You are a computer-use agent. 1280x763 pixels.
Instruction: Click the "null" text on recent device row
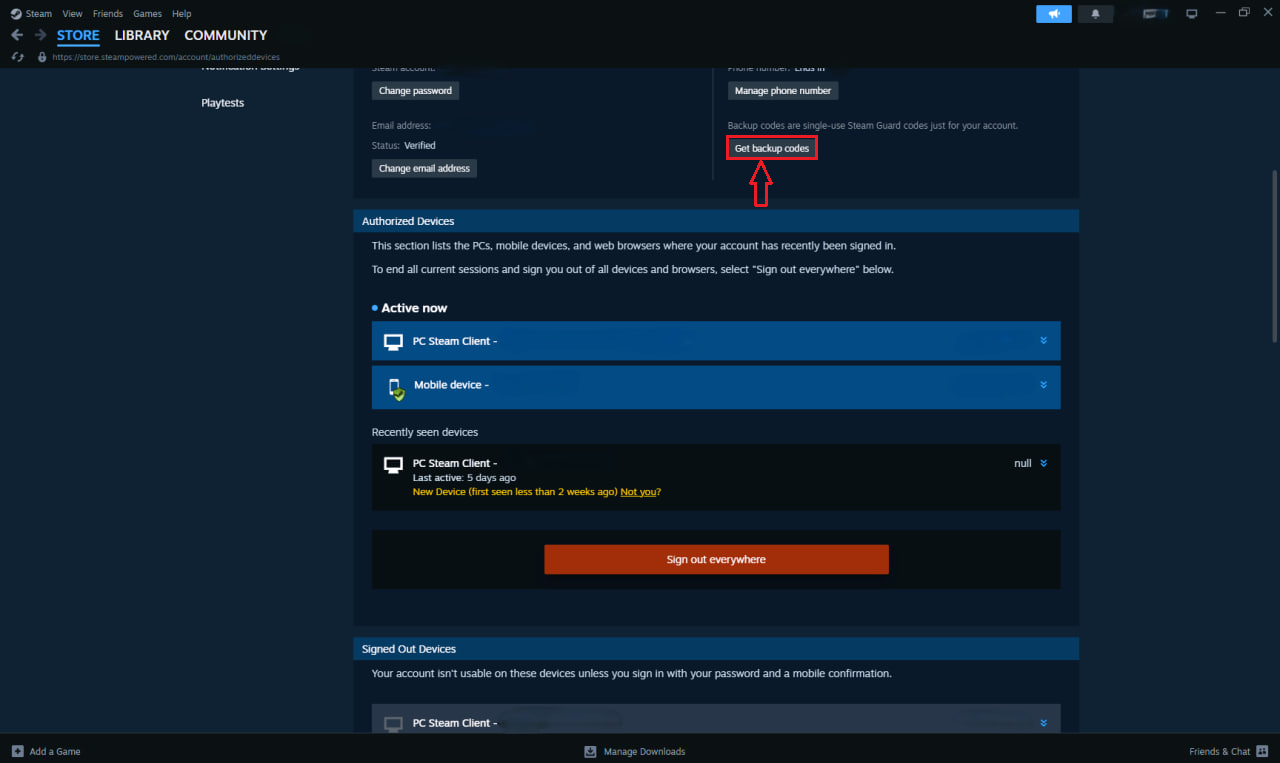point(1023,463)
